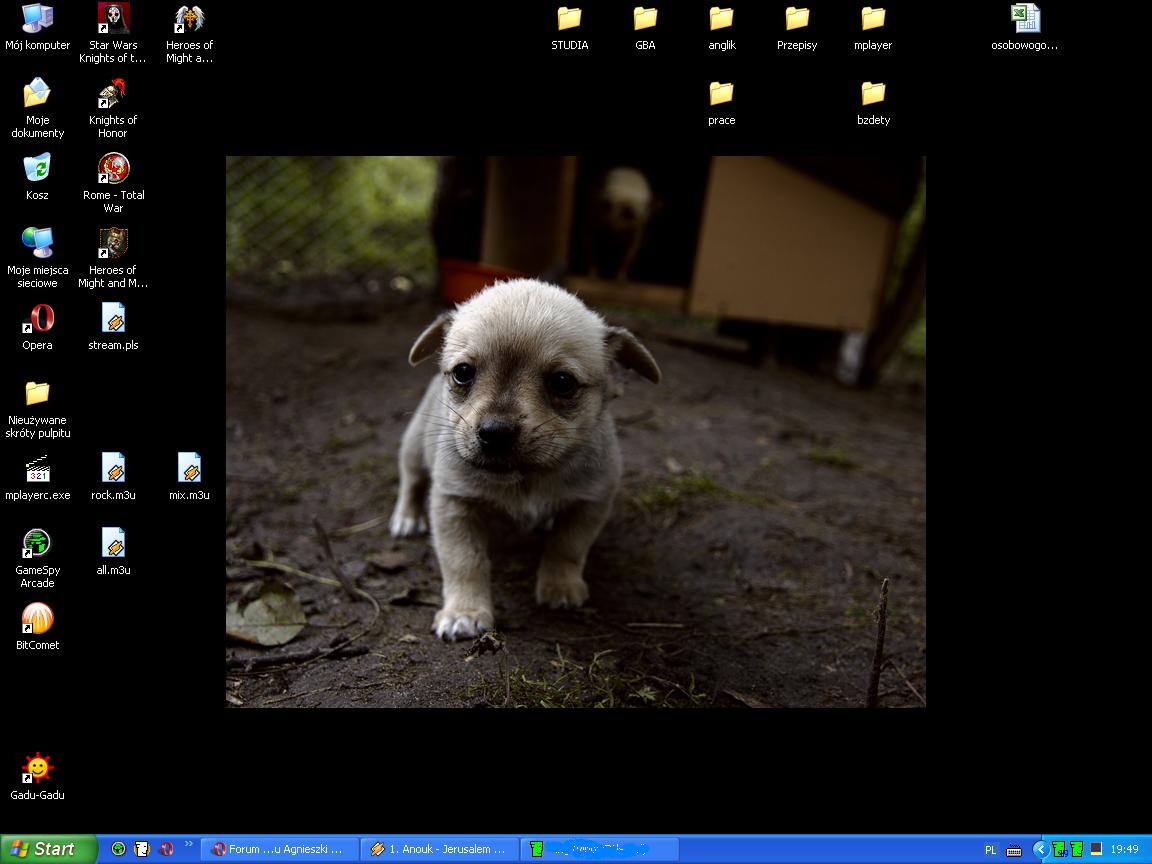
Task: Open the Opera browser desktop shortcut
Action: pos(37,319)
